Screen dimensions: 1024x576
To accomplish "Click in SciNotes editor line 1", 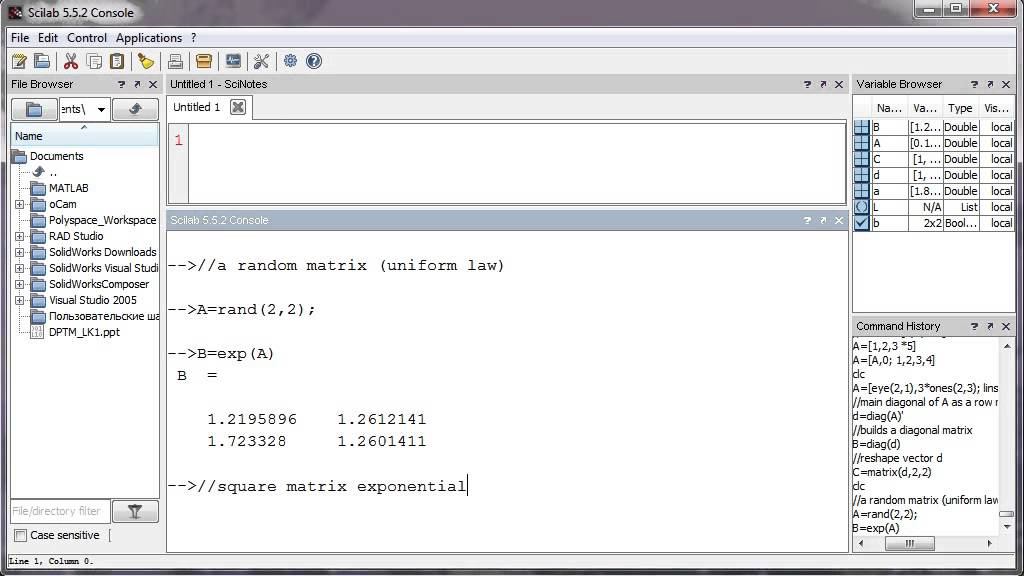I will [516, 140].
